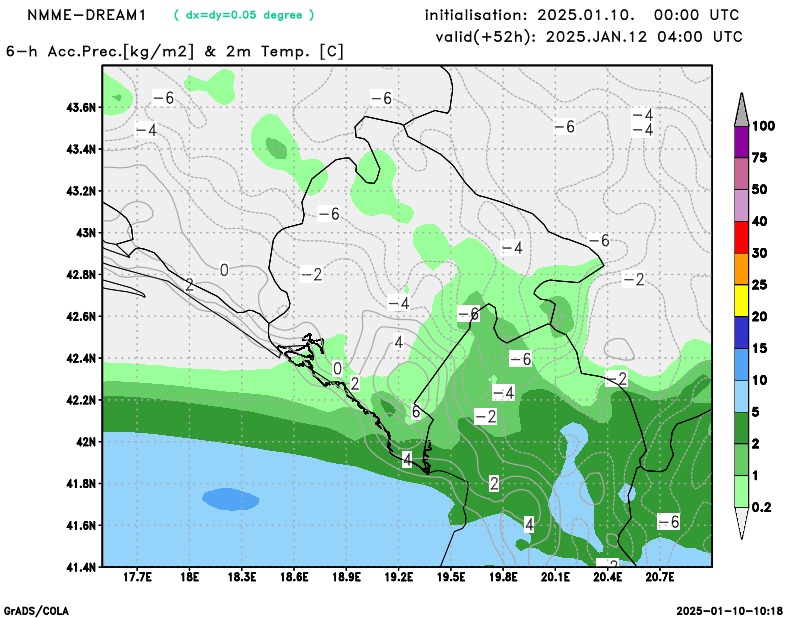Click the GrADS/COLA credit text
The image size is (800, 618).
pos(36,611)
